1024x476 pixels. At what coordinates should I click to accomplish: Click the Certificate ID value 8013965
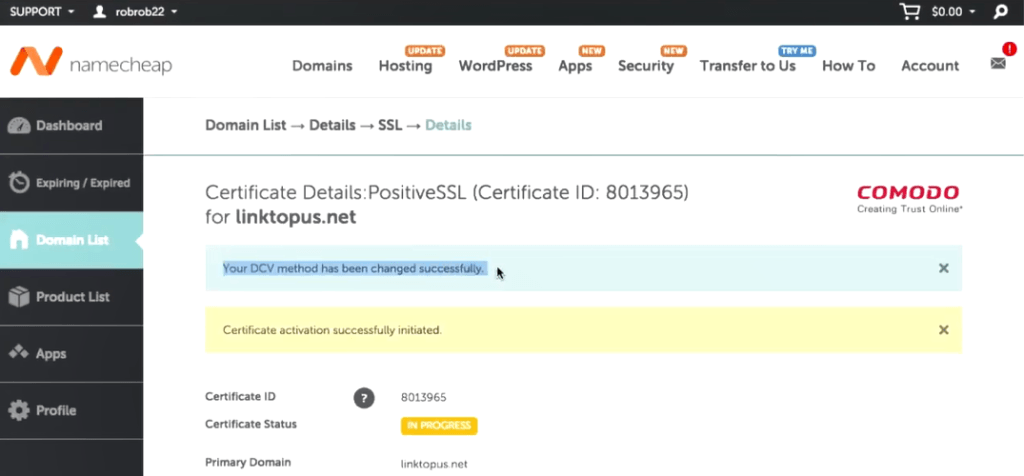tap(424, 398)
